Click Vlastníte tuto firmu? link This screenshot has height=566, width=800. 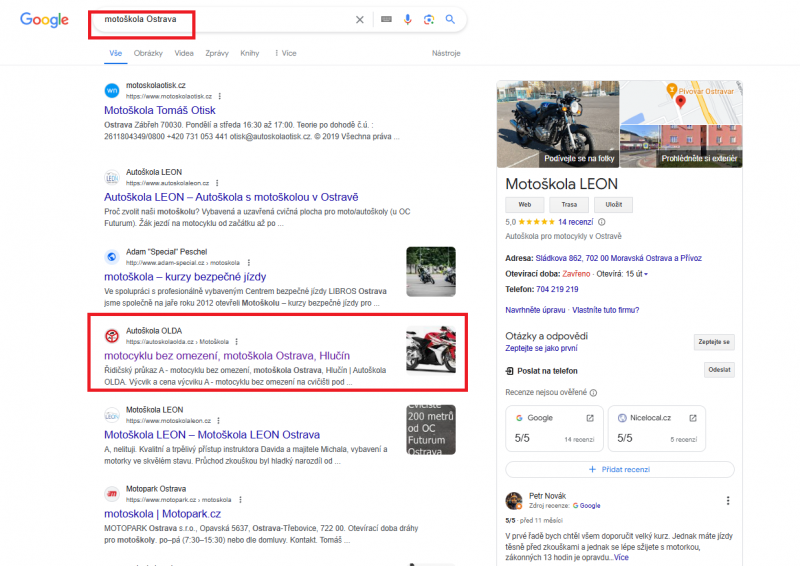coord(606,310)
